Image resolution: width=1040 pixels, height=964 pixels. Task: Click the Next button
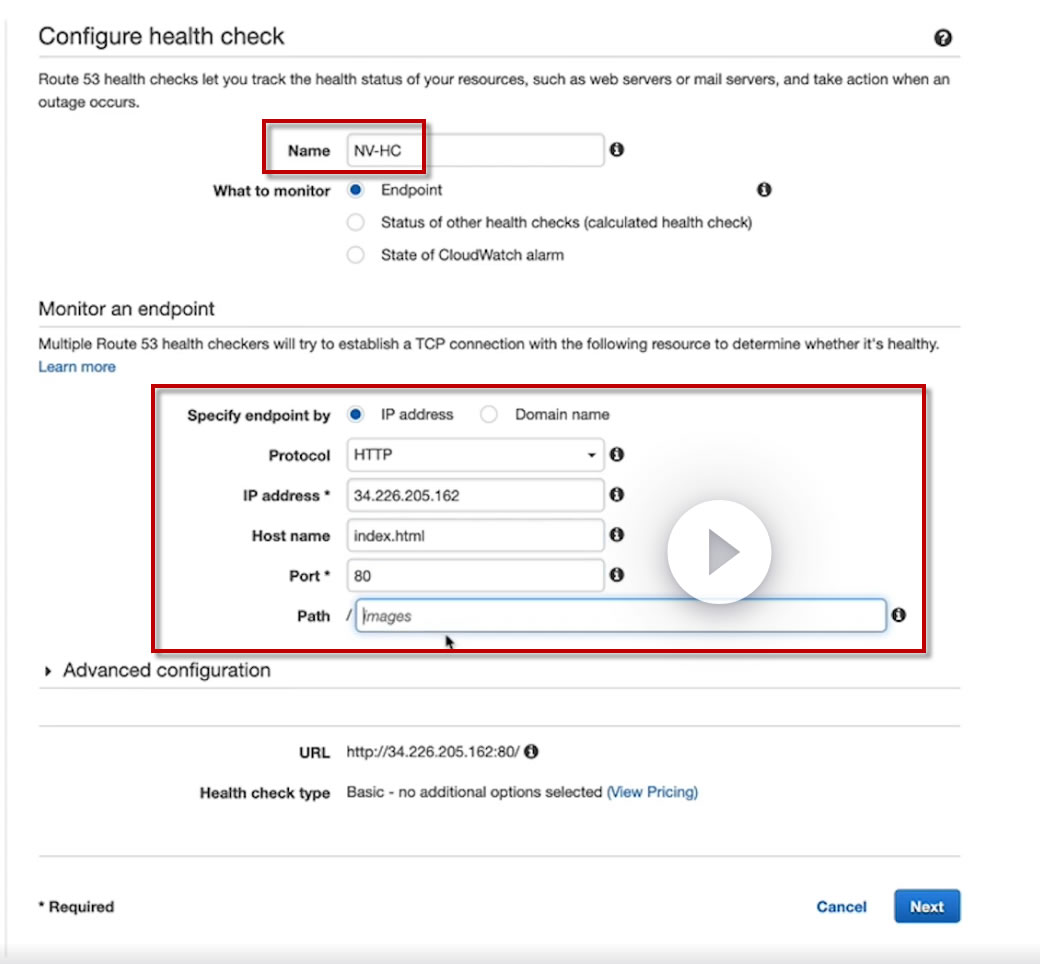(926, 906)
